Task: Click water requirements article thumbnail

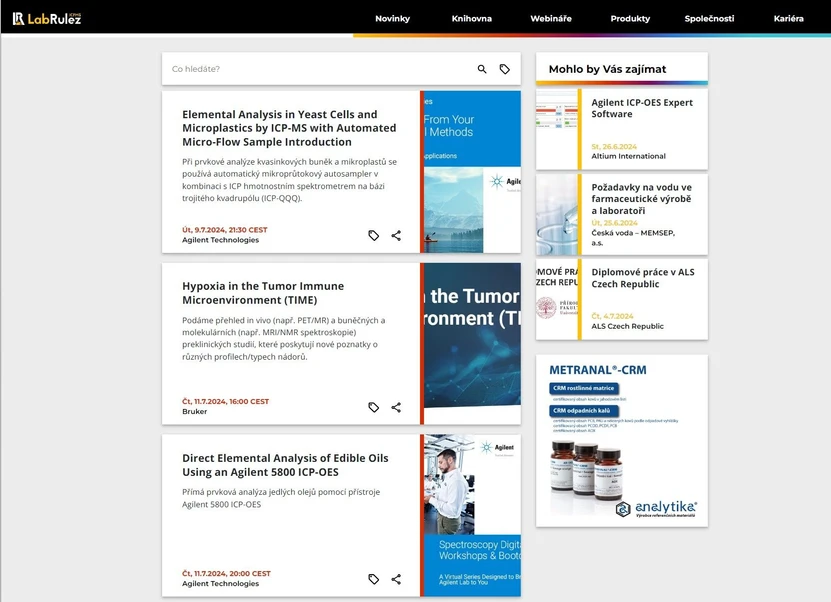Action: point(556,215)
